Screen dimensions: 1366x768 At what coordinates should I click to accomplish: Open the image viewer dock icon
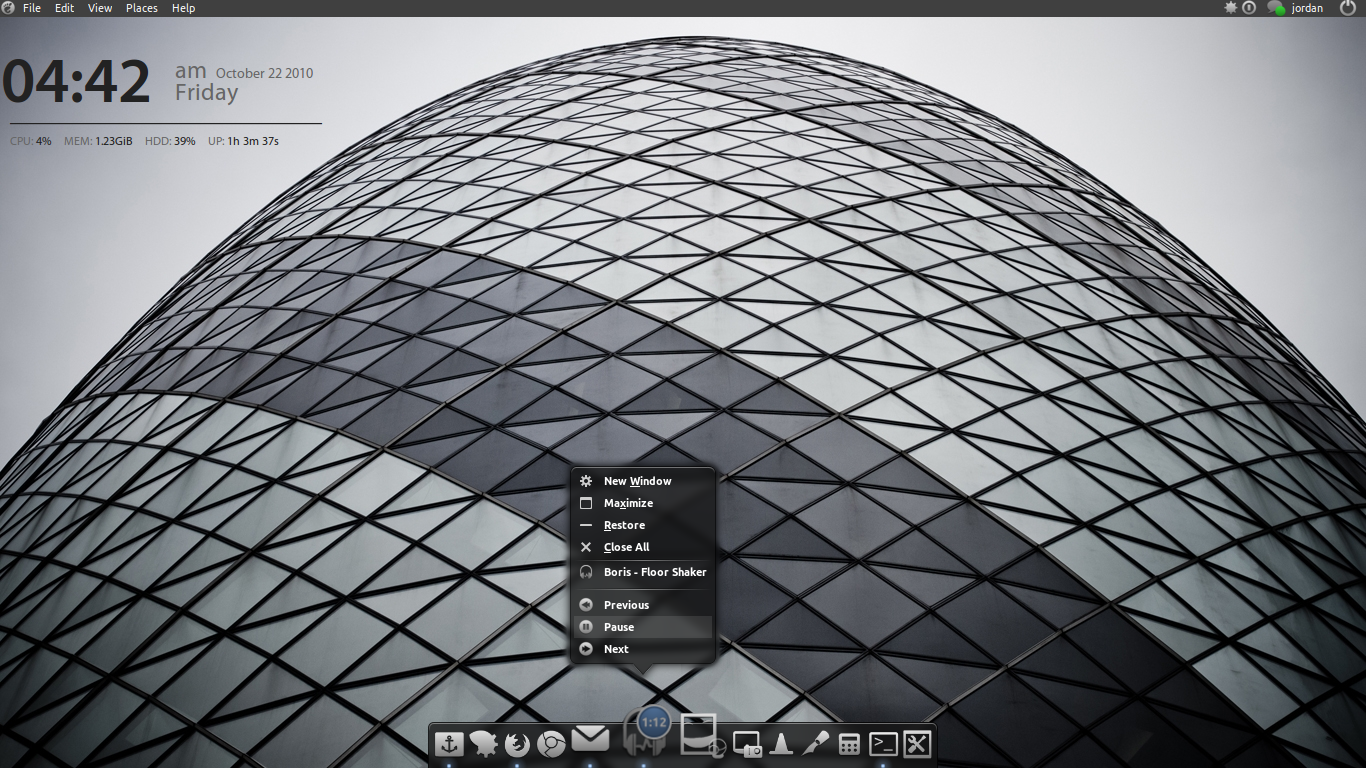click(x=702, y=736)
